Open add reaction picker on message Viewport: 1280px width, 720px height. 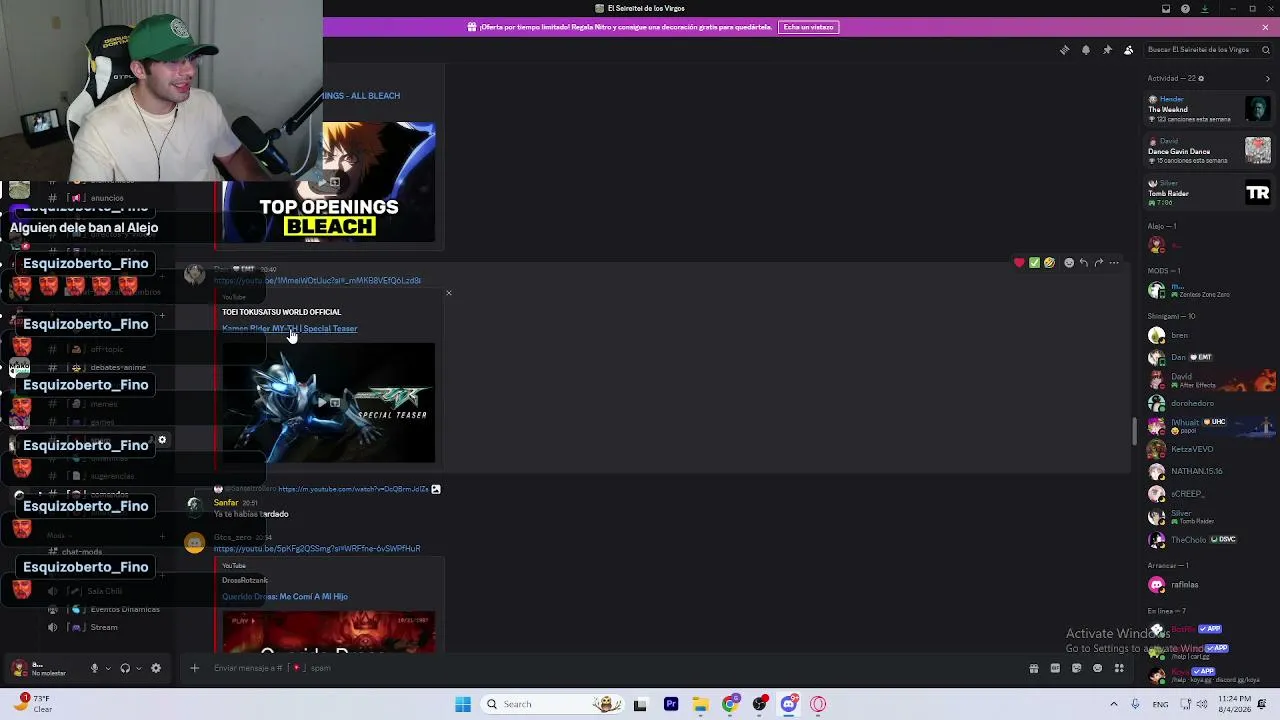[1069, 263]
